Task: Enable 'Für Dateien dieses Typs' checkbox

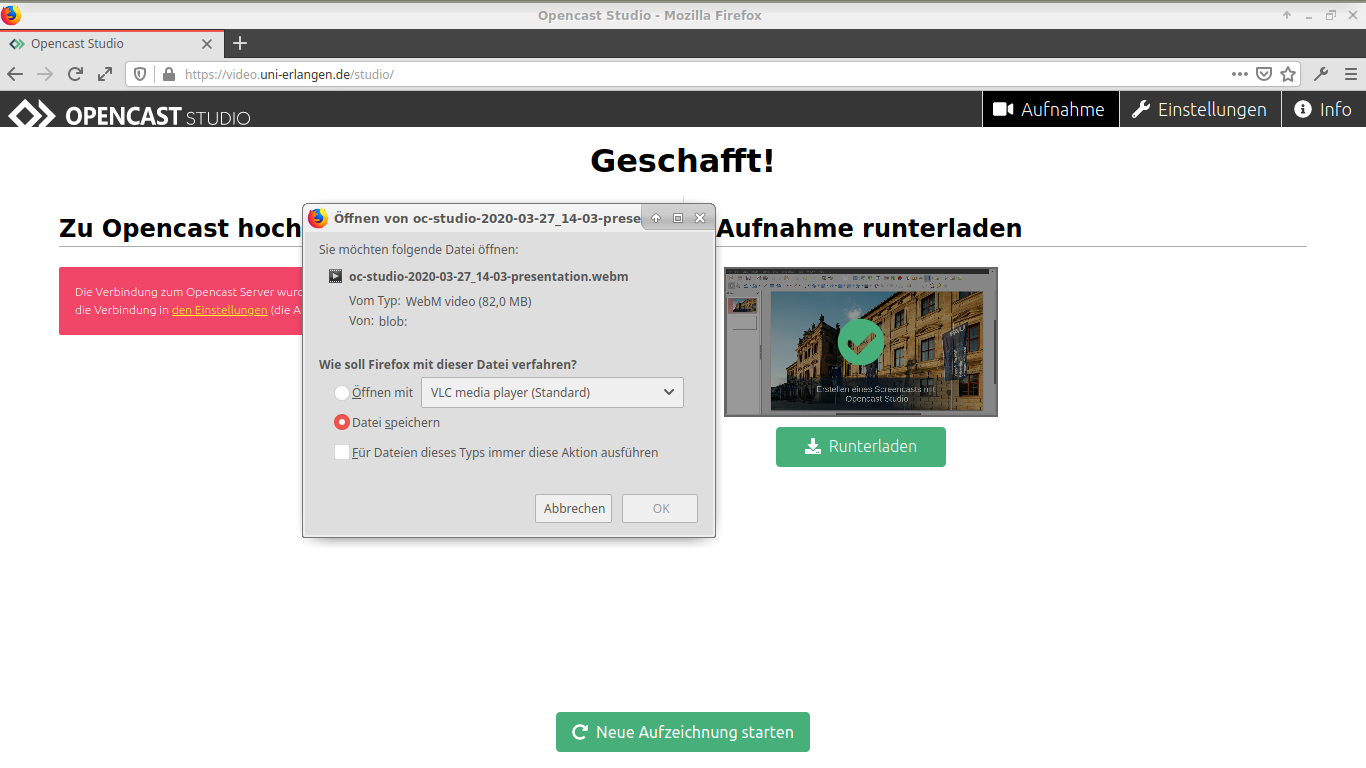Action: [x=342, y=452]
